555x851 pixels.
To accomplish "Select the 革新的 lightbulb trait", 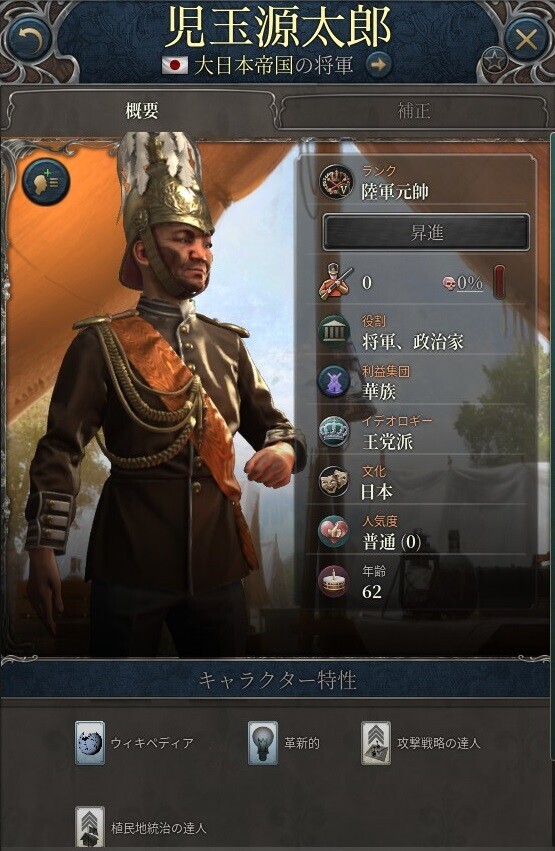I will point(263,743).
